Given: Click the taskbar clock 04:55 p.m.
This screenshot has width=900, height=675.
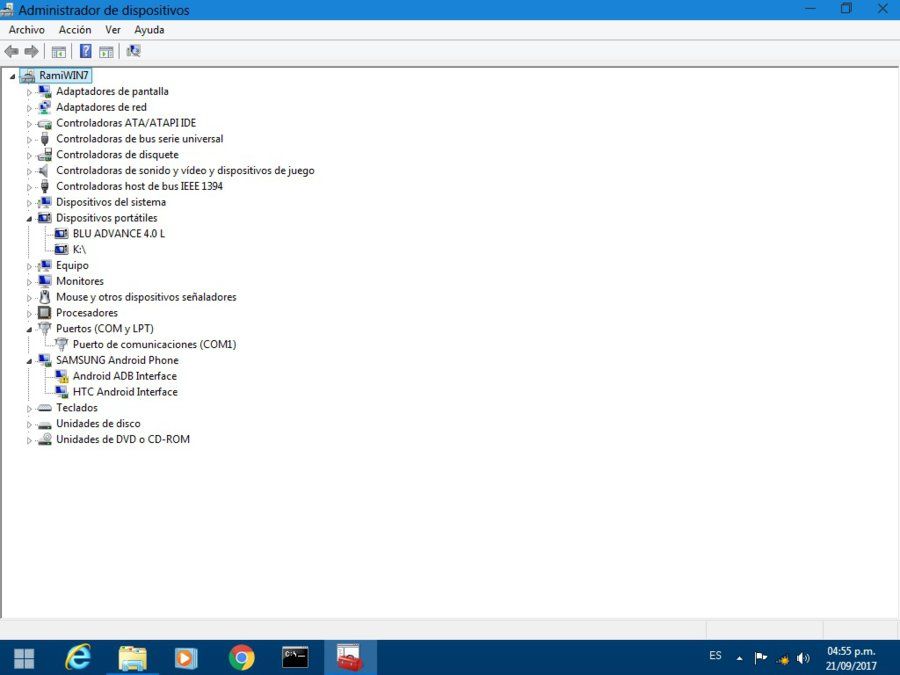Looking at the screenshot, I should (851, 651).
